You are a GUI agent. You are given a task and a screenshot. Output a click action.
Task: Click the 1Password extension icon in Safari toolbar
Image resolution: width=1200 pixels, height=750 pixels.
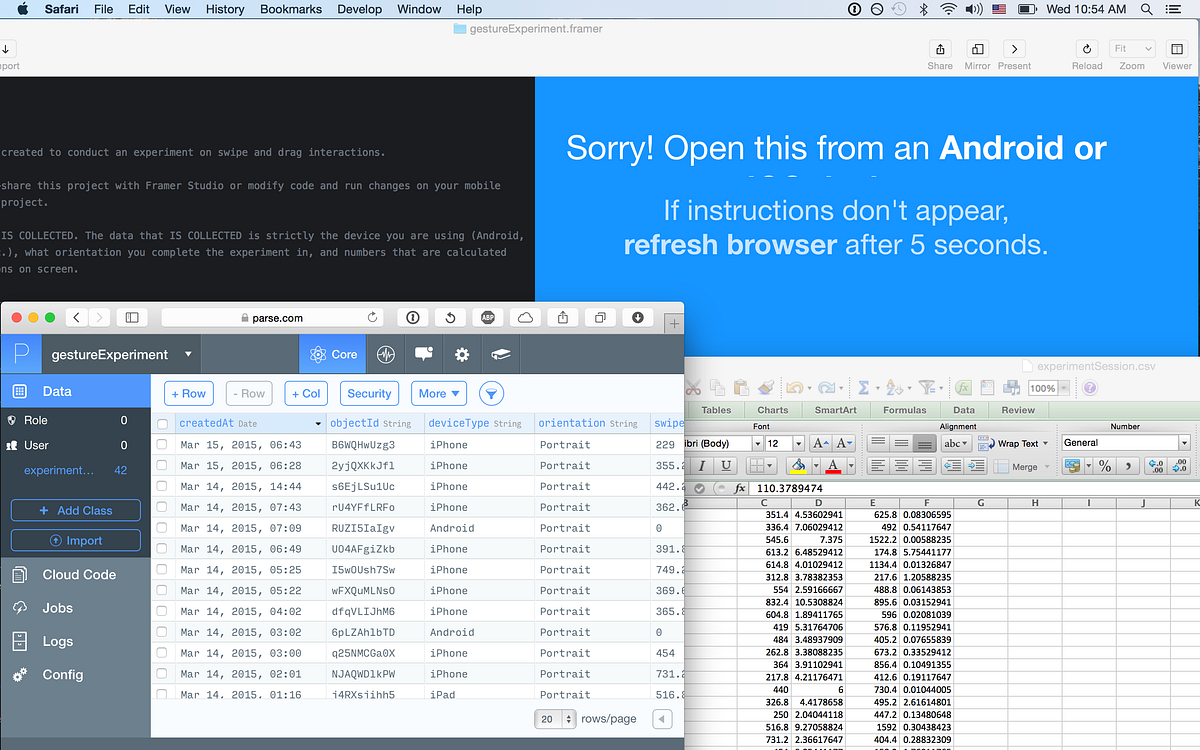[412, 317]
